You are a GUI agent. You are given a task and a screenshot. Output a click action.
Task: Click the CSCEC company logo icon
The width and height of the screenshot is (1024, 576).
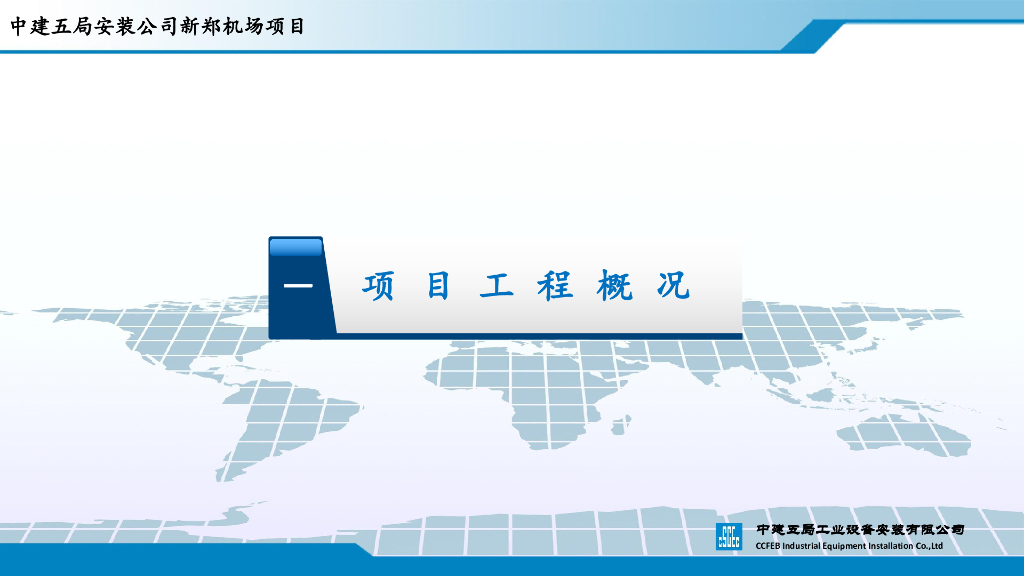[x=729, y=537]
